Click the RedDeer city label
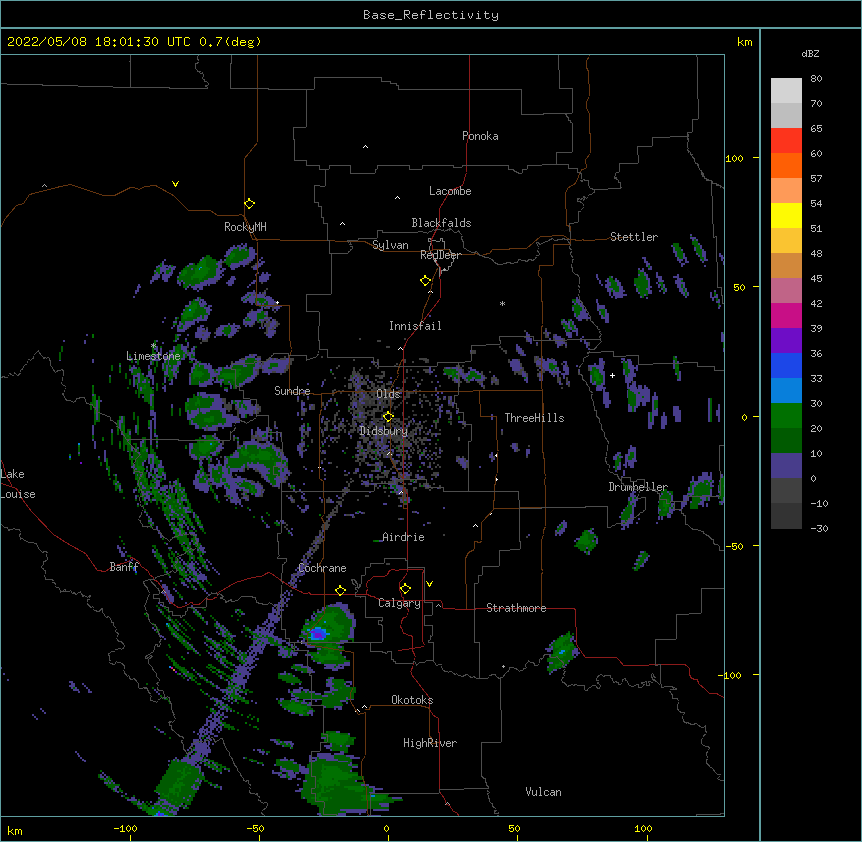 click(x=440, y=255)
